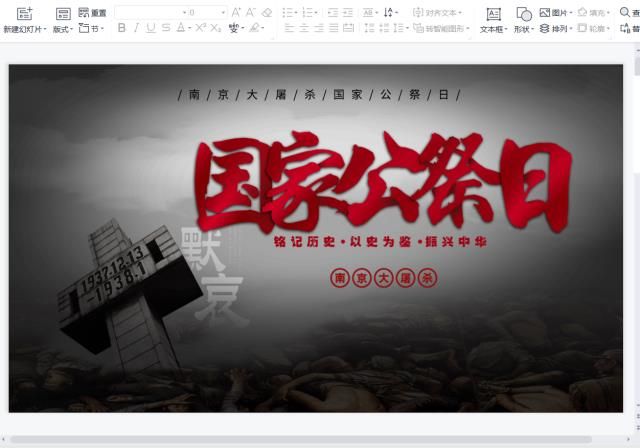This screenshot has height=448, width=640.
Task: Open the 文本框 dropdown arrow
Action: tap(506, 29)
